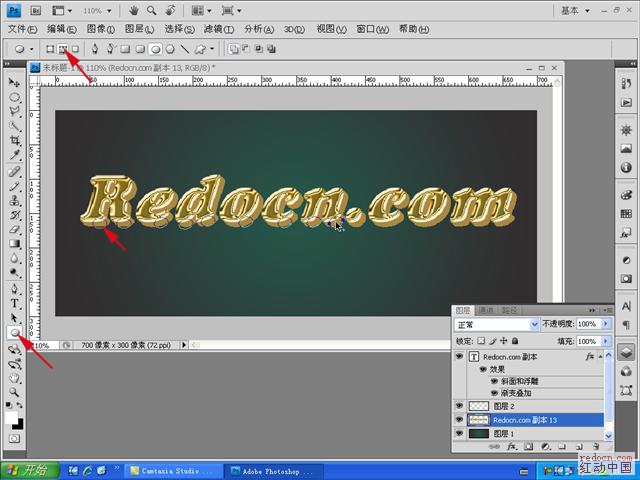
Task: Select the Crop tool in toolbox
Action: tap(15, 141)
